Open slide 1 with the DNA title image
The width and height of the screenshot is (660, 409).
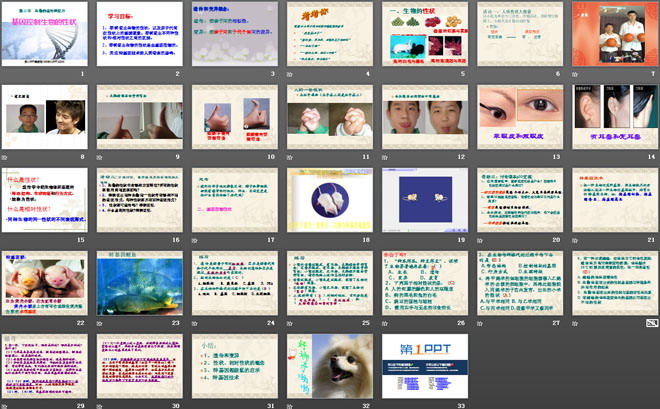[46, 37]
